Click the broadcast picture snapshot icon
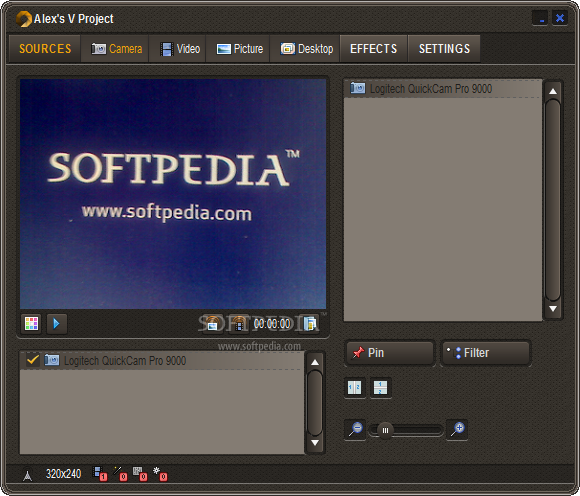The height and width of the screenshot is (496, 580). pos(212,324)
